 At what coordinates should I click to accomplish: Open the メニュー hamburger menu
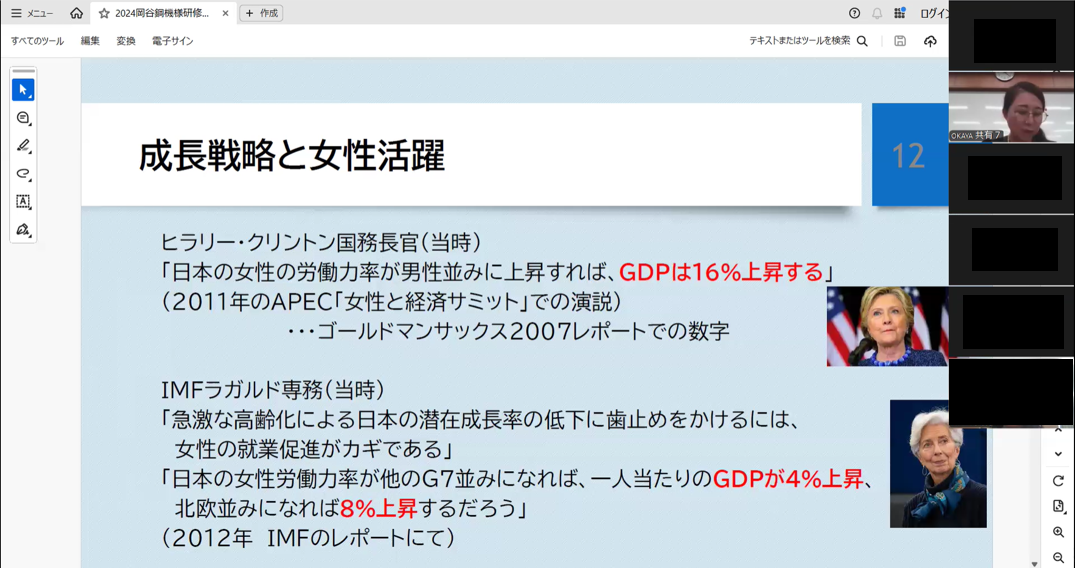[x=32, y=13]
